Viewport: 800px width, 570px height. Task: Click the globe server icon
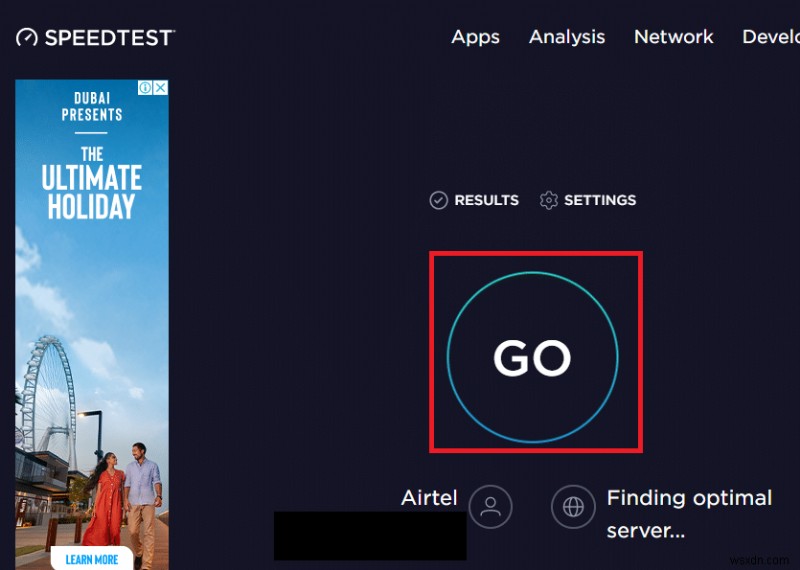tap(573, 507)
